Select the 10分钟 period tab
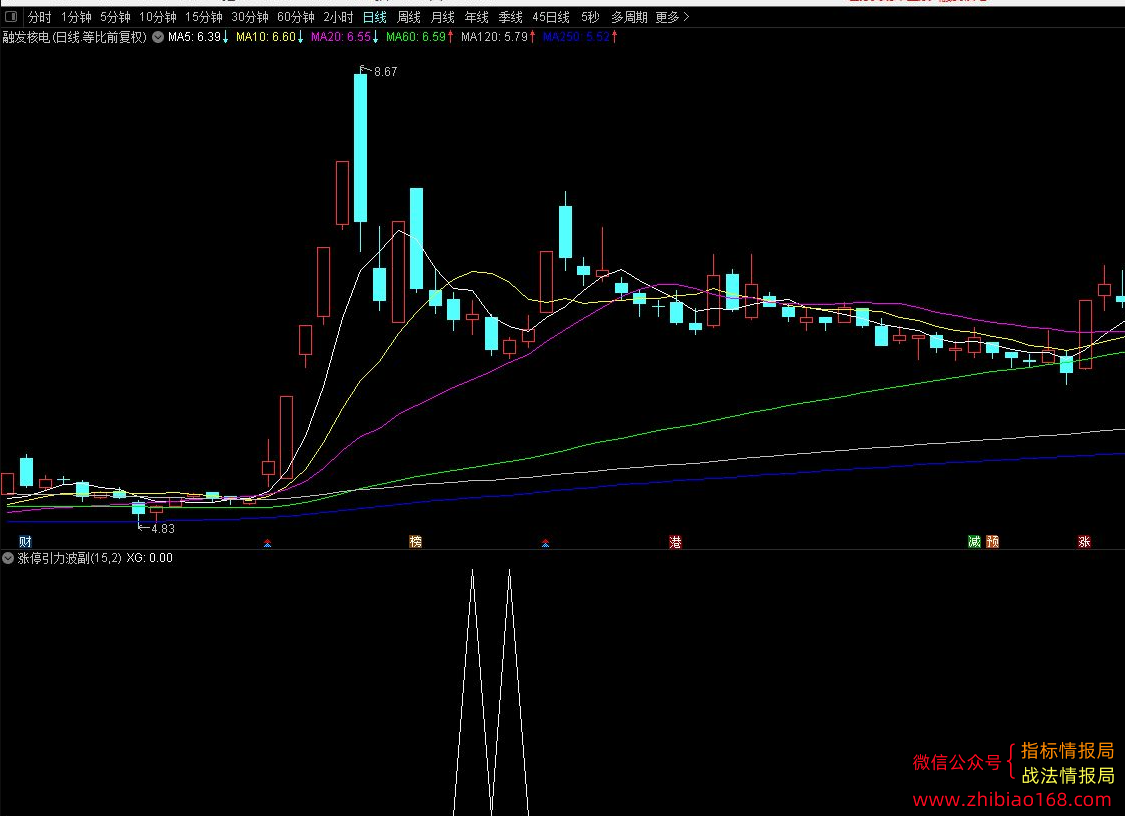This screenshot has height=816, width=1125. [x=157, y=17]
